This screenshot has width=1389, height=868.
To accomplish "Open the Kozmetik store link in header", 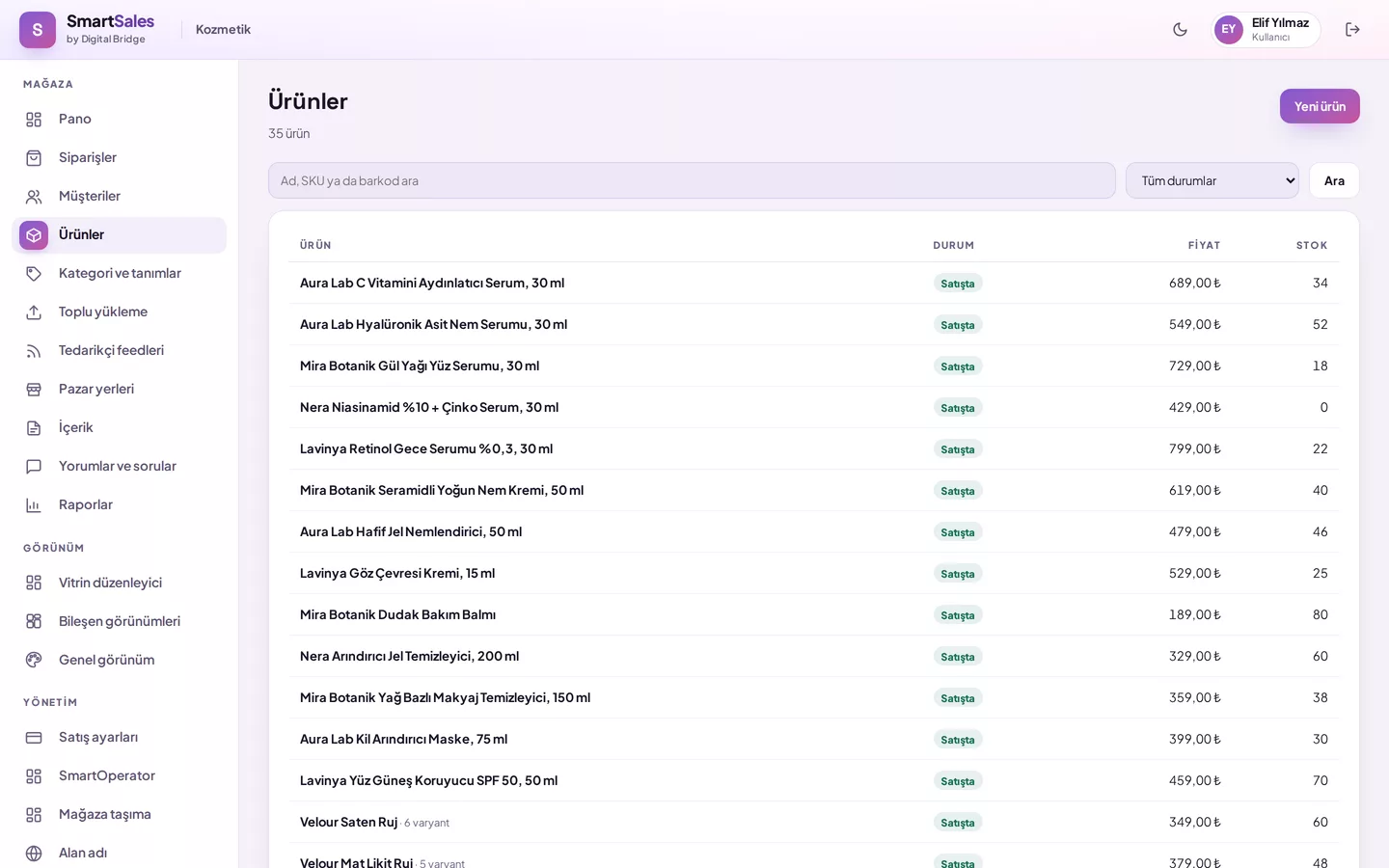I will tap(223, 29).
